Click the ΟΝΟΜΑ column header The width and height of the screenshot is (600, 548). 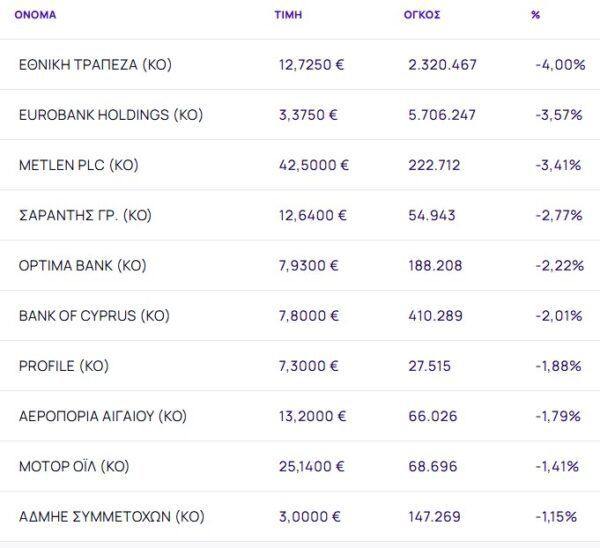[35, 15]
